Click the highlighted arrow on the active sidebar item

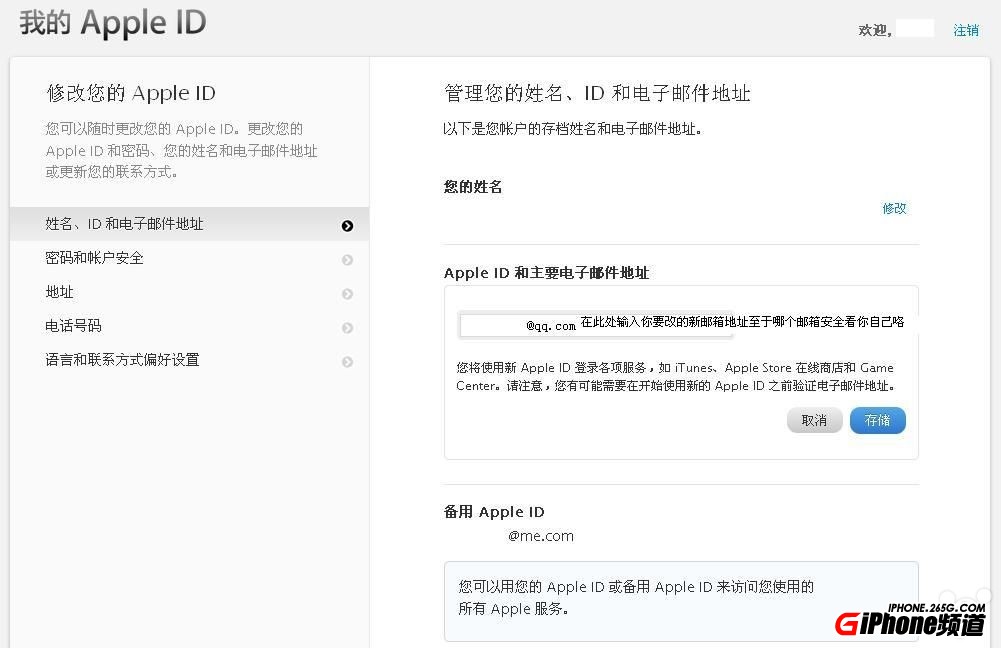(x=347, y=226)
